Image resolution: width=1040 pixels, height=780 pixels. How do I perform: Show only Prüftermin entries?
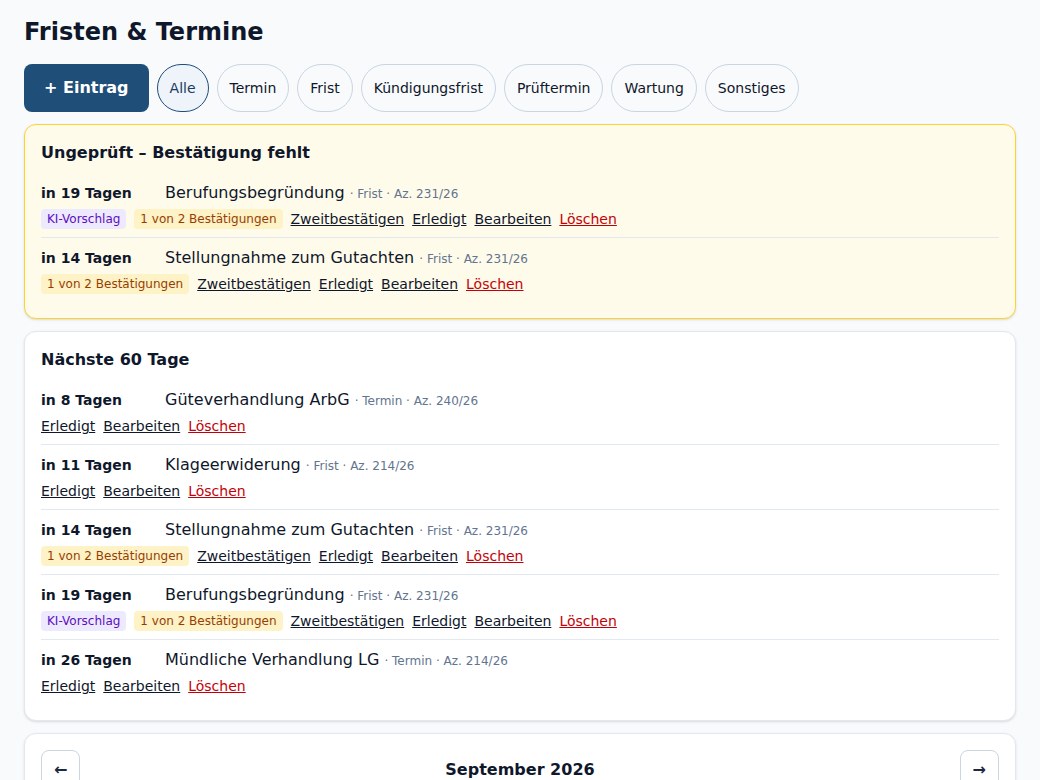pos(553,88)
